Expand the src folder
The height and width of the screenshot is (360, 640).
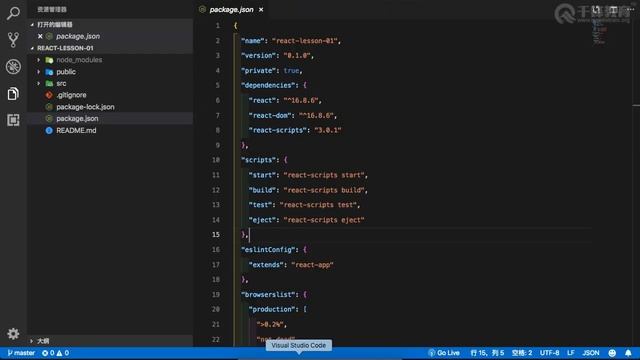(x=39, y=83)
